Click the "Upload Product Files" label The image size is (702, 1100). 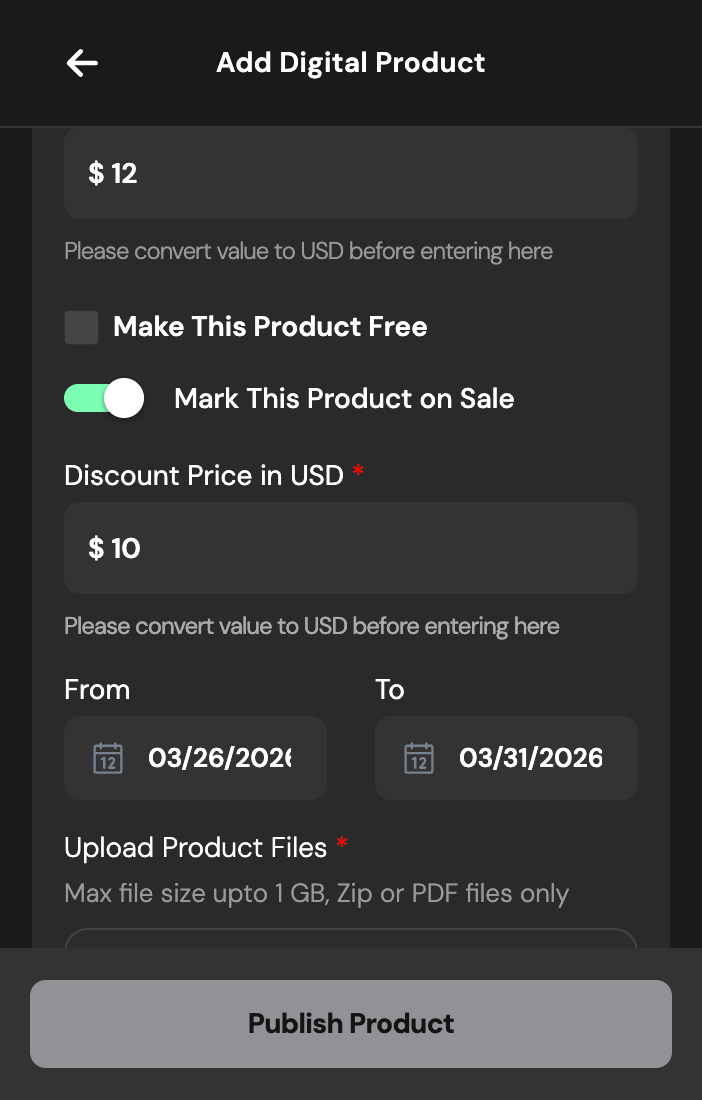pyautogui.click(x=196, y=848)
